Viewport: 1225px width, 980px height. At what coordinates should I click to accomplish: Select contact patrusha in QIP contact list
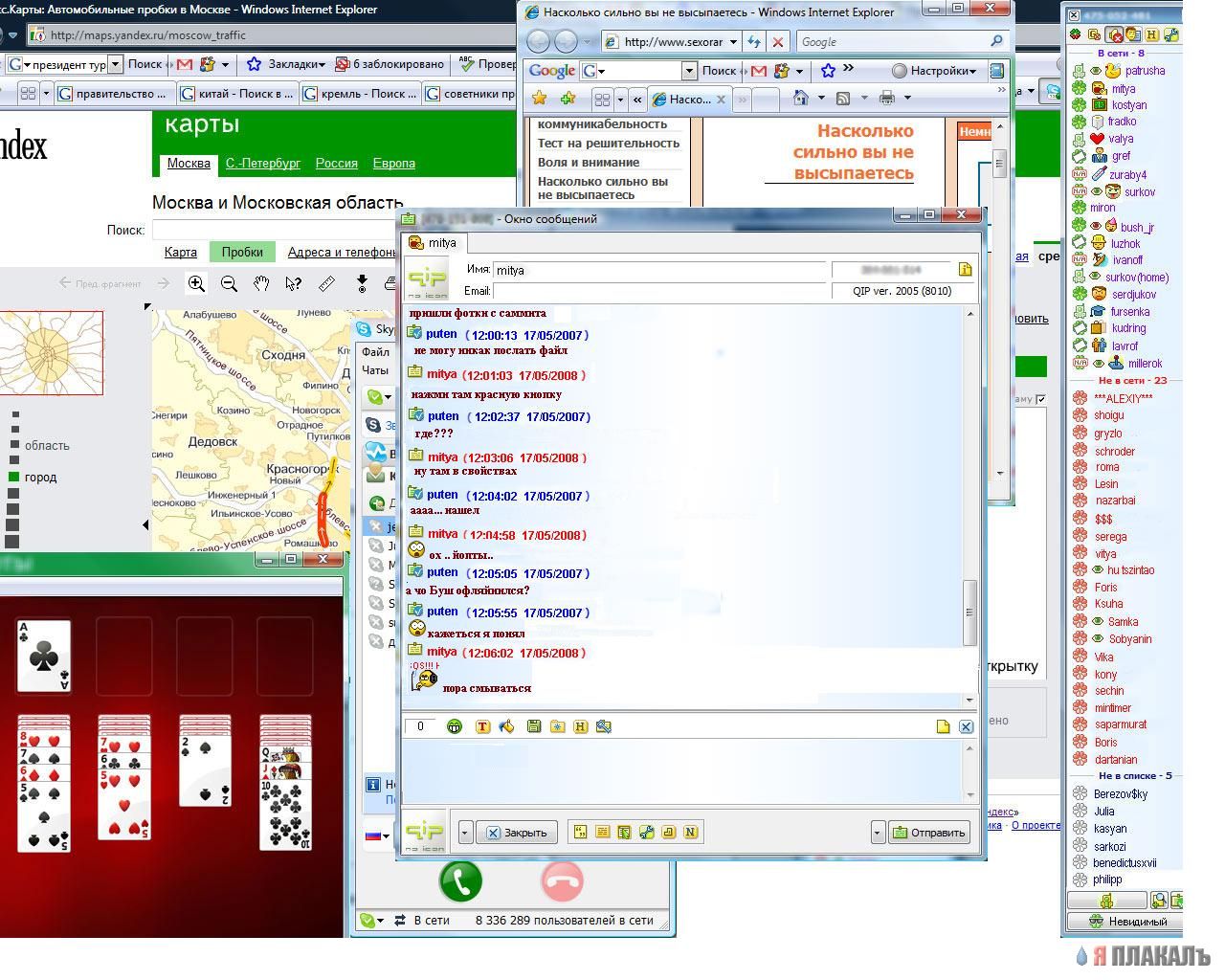point(1145,71)
